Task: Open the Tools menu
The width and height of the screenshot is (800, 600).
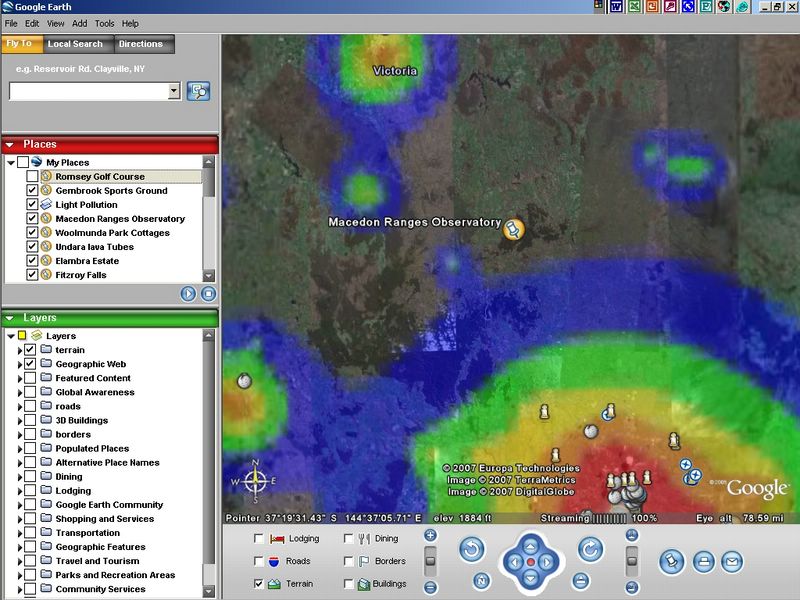Action: pos(105,23)
